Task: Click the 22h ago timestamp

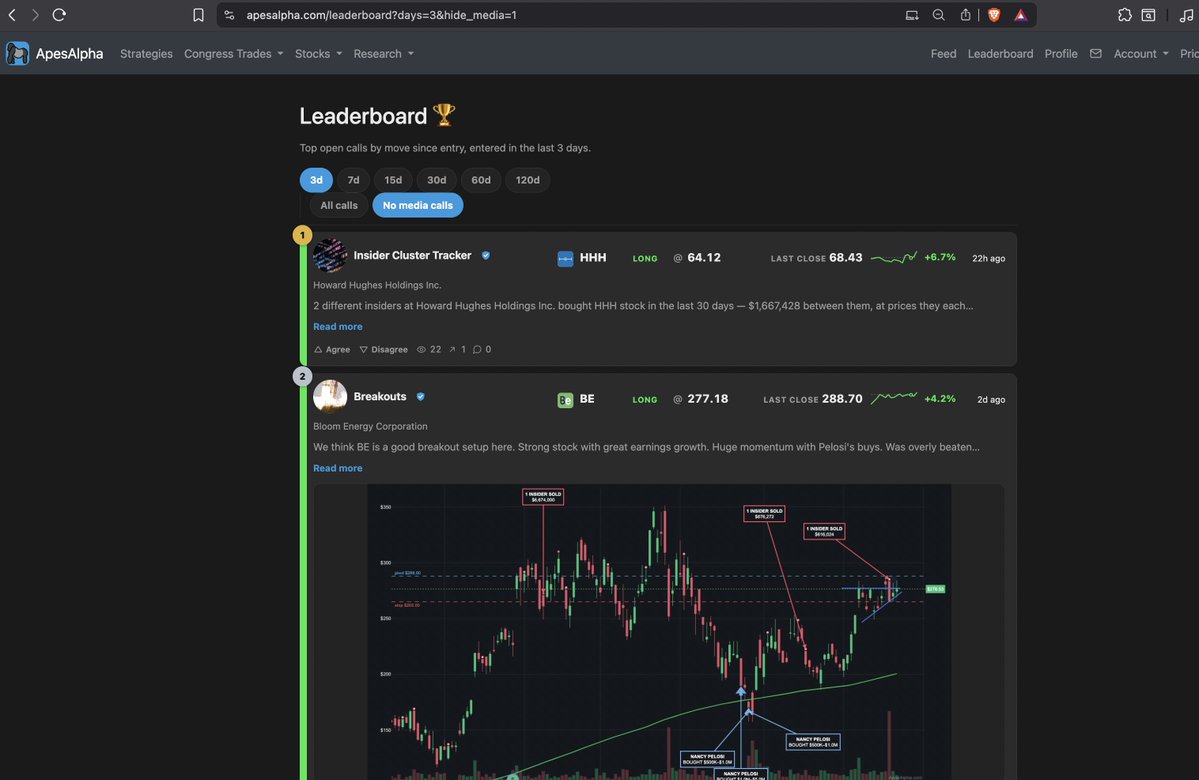Action: click(988, 258)
